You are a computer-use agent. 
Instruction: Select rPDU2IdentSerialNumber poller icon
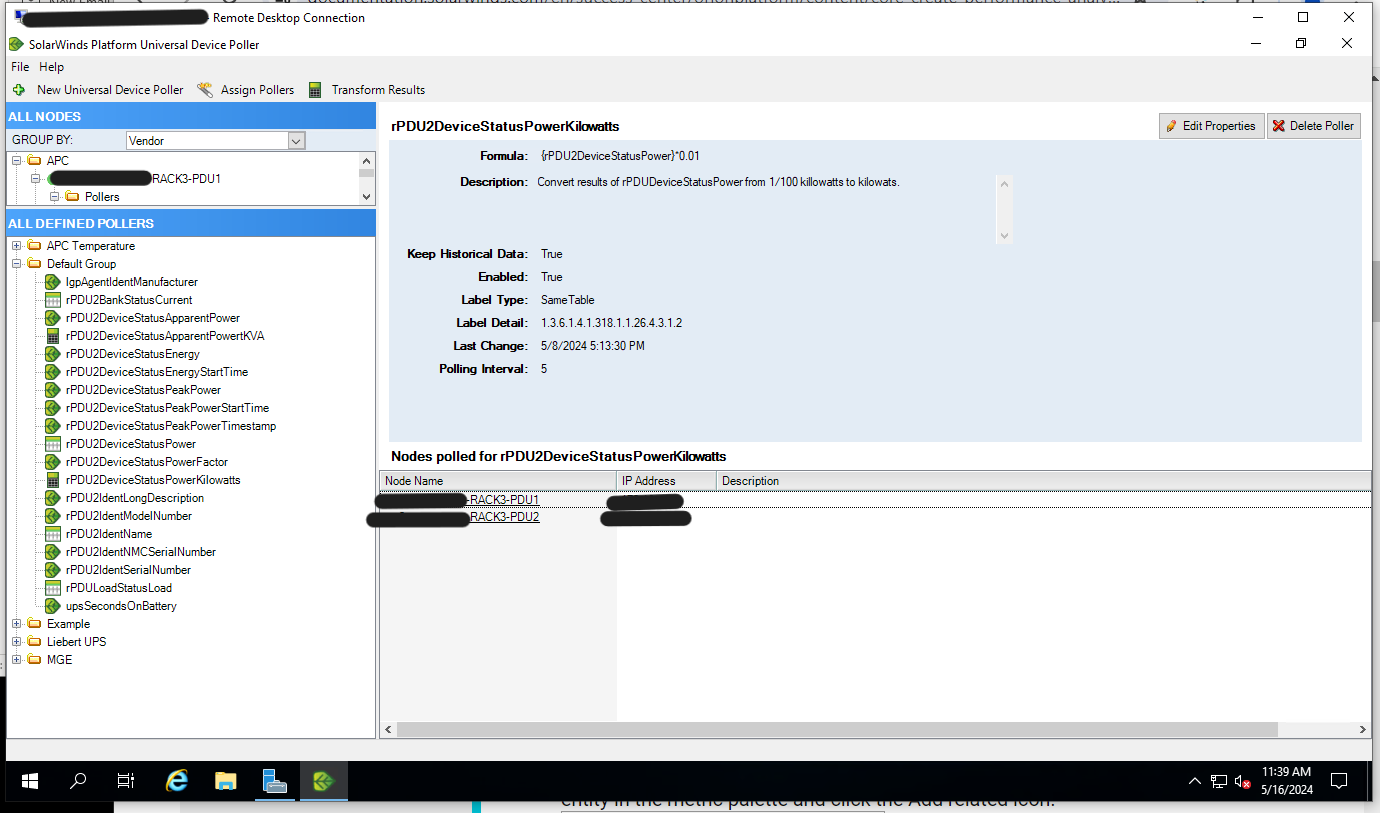[54, 570]
